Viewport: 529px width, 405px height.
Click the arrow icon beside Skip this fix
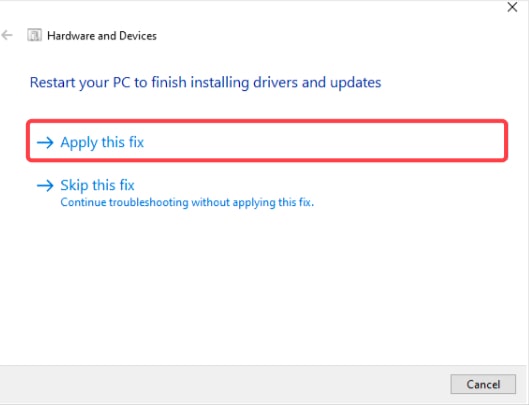[45, 185]
